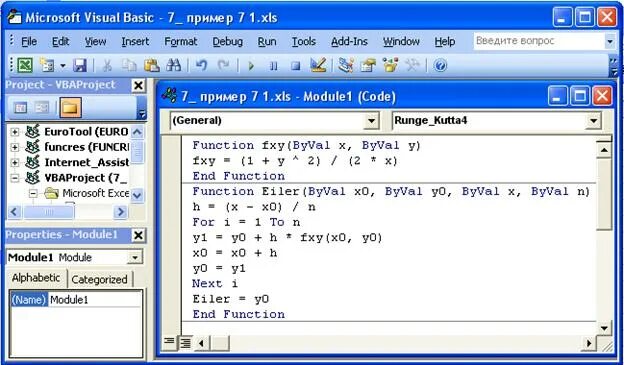Open Find with binoculars icon
This screenshot has width=624, height=365.
[174, 65]
